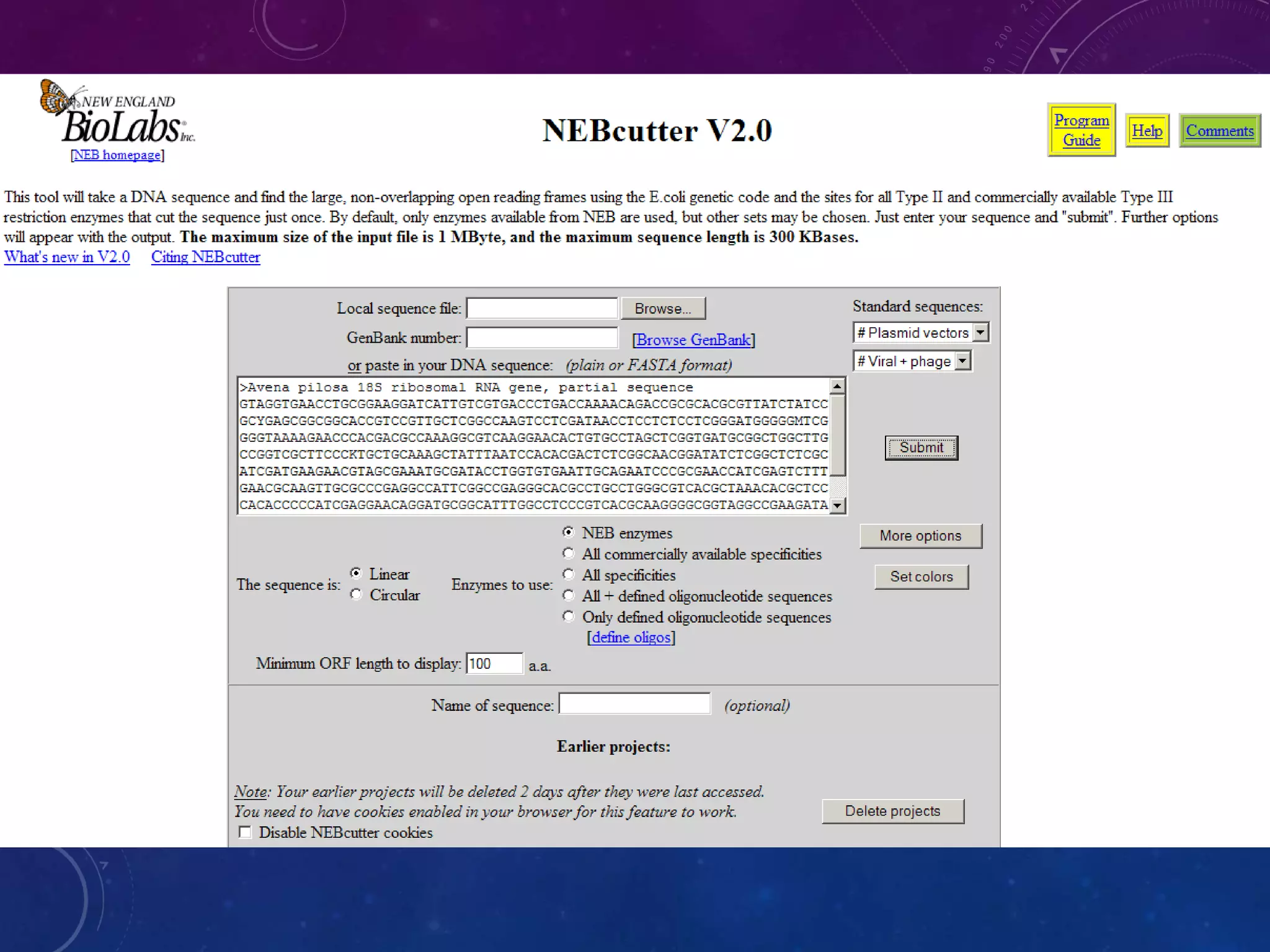Open What's new in V2.0 link

click(67, 257)
